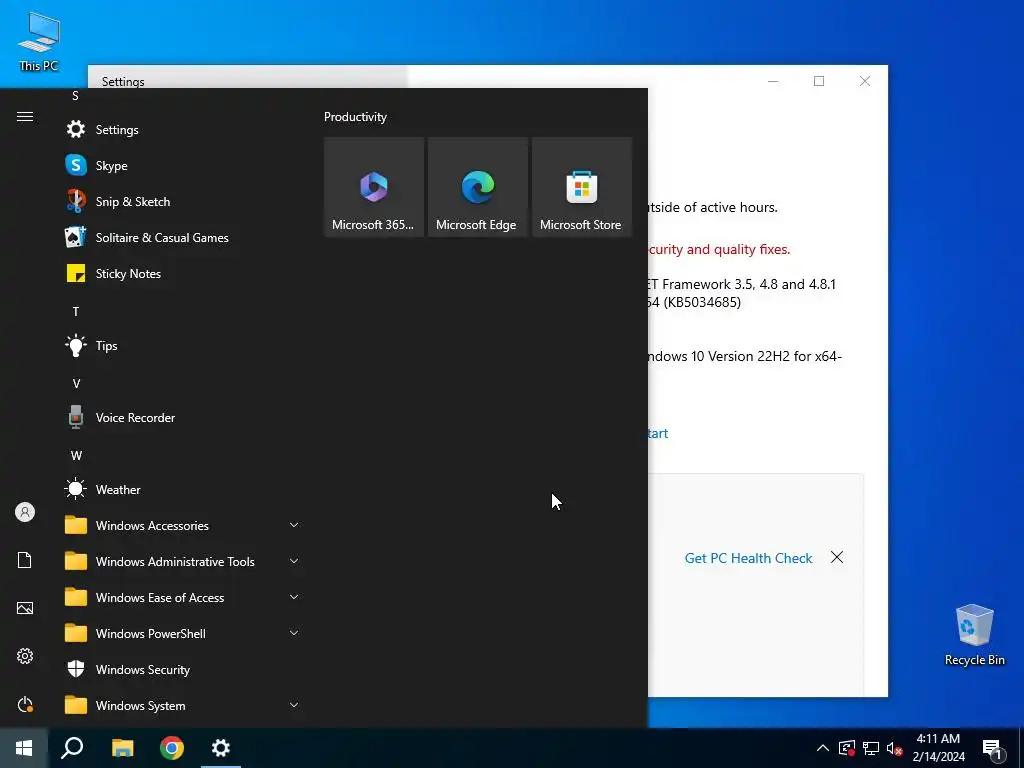Click the partially visible restart link in Settings

click(x=658, y=433)
